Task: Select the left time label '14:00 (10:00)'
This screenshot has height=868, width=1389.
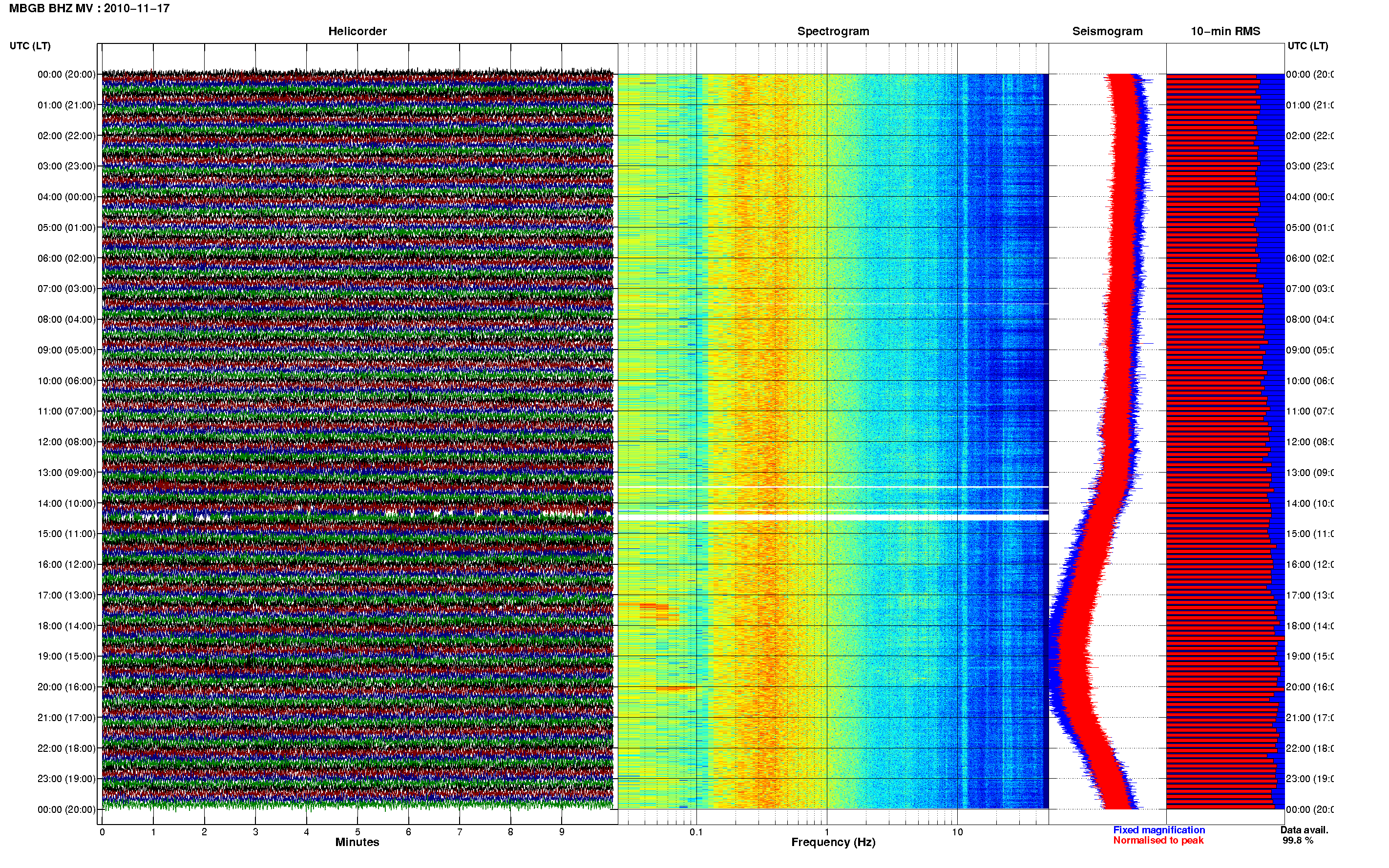Action: tap(66, 503)
